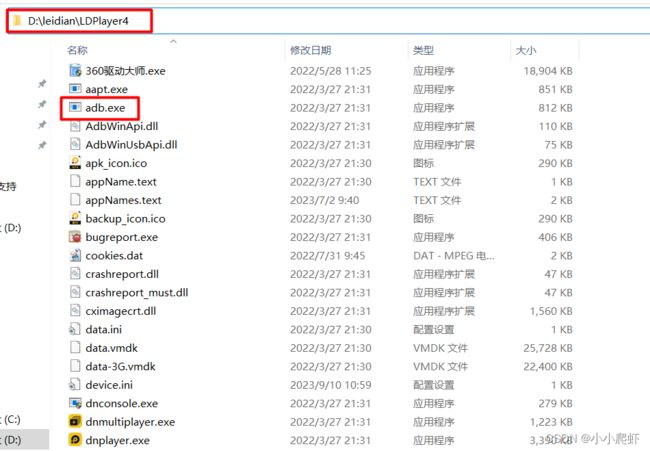Click the cookies.dat file icon
This screenshot has height=451, width=650.
point(75,255)
